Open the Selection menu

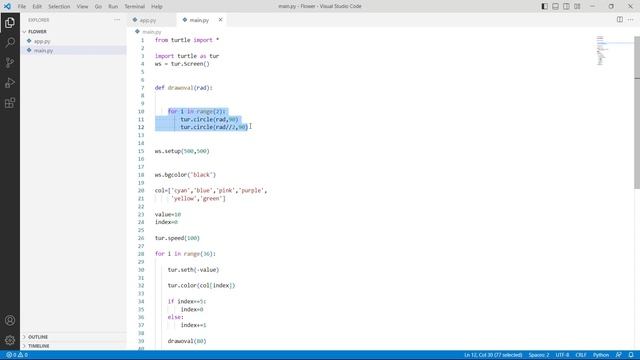pos(59,7)
